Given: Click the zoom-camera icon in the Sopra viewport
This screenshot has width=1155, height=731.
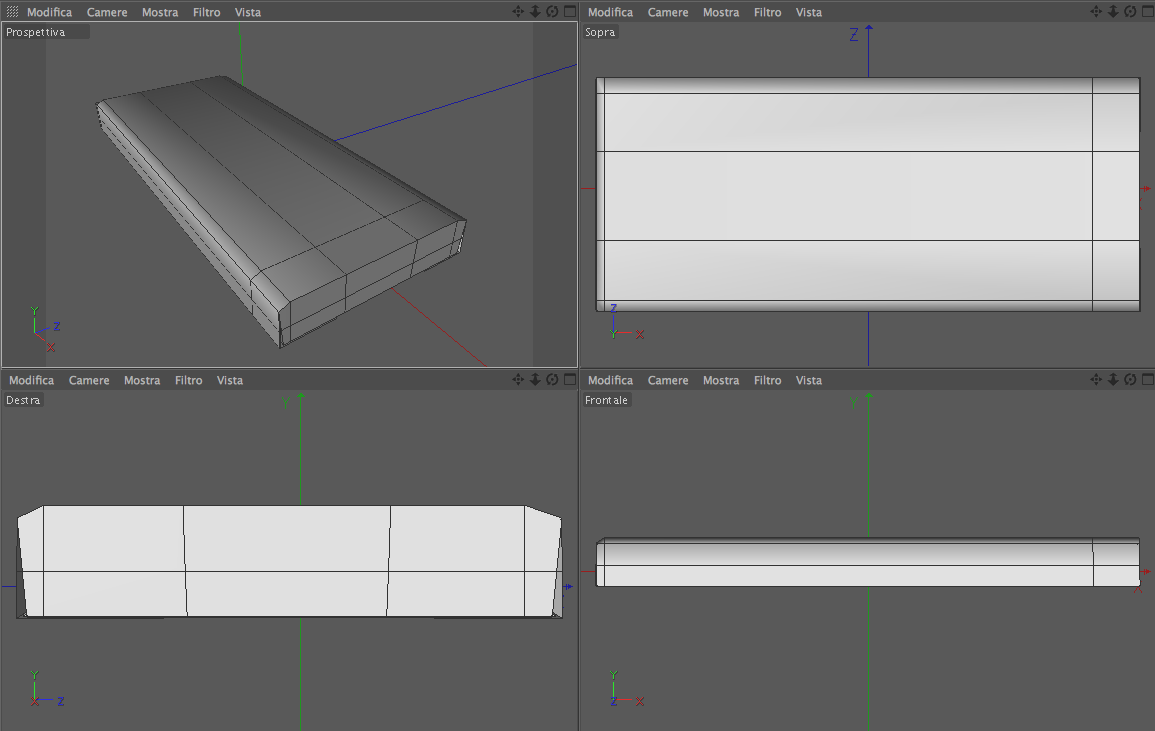Looking at the screenshot, I should pyautogui.click(x=1113, y=11).
